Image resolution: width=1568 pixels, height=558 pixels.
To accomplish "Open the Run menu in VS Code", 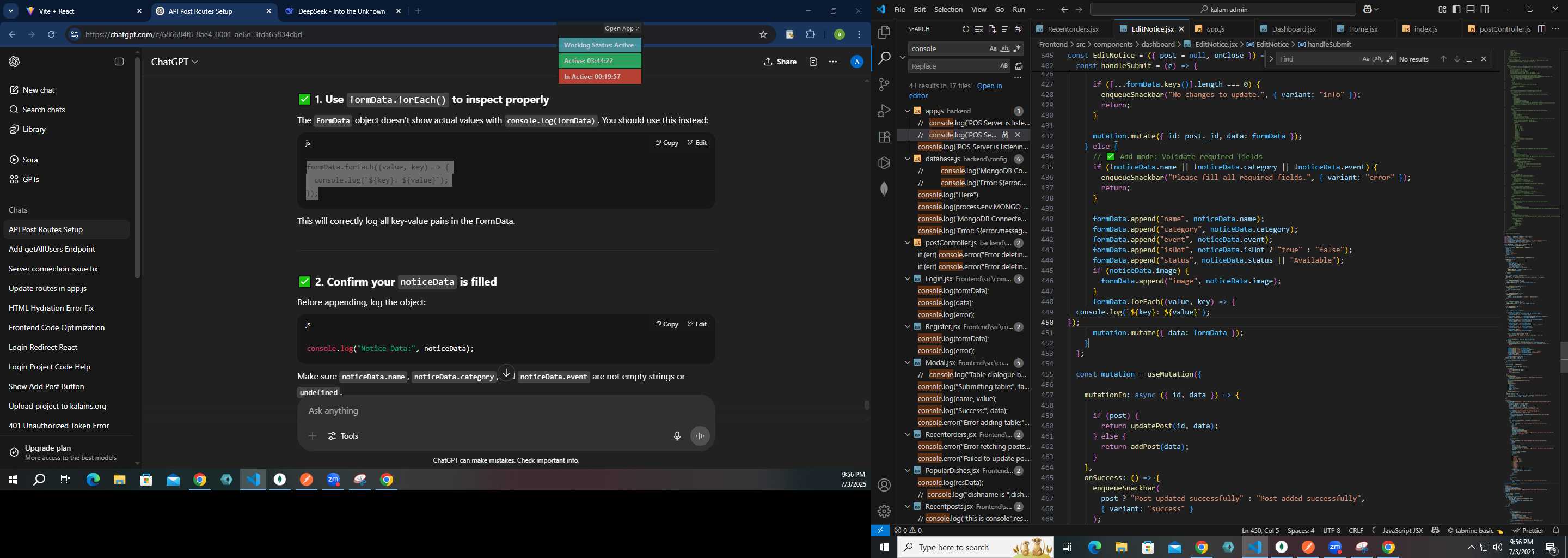I will tap(1018, 10).
